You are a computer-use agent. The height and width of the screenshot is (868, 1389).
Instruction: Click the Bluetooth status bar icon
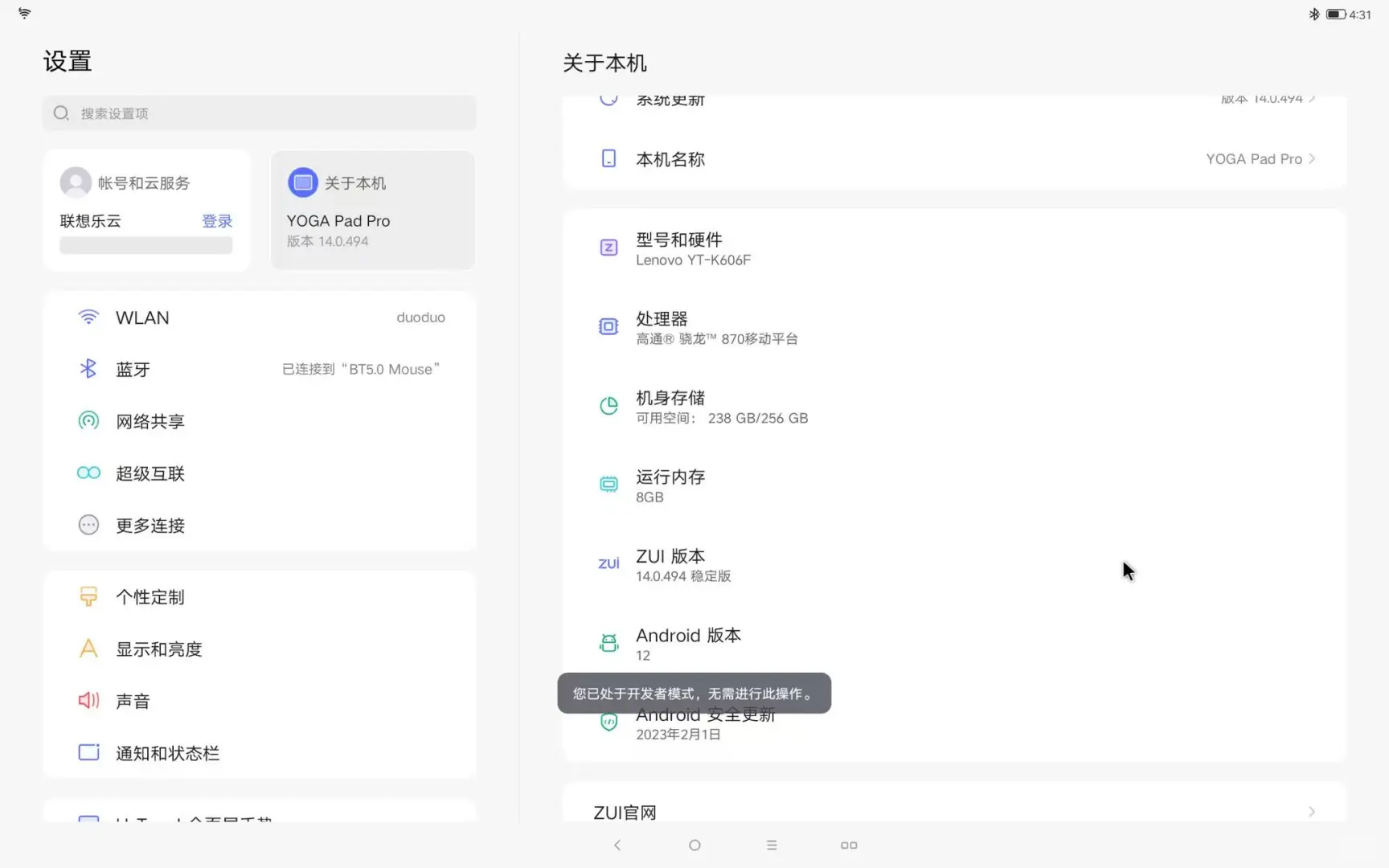(1314, 14)
